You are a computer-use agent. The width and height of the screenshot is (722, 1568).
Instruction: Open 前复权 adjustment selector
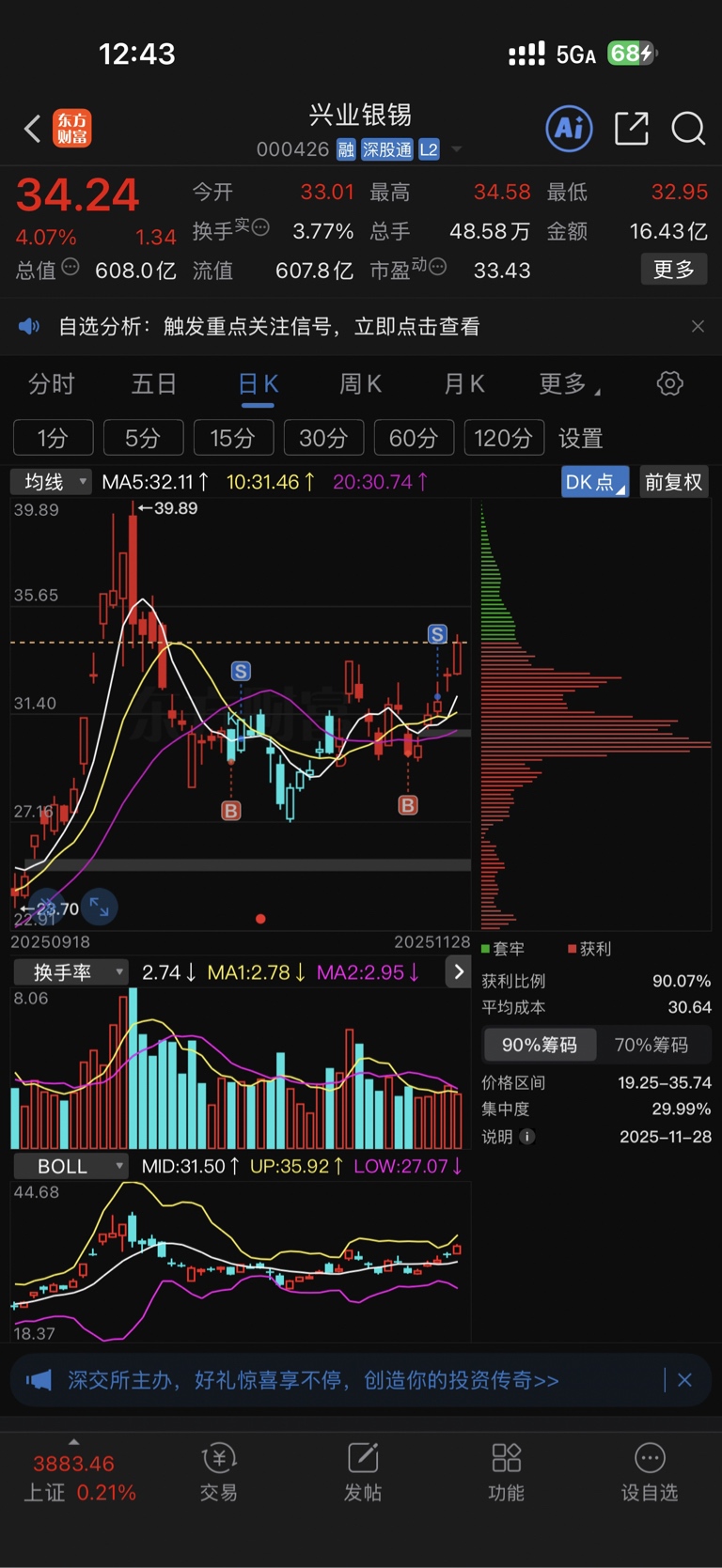pyautogui.click(x=674, y=482)
